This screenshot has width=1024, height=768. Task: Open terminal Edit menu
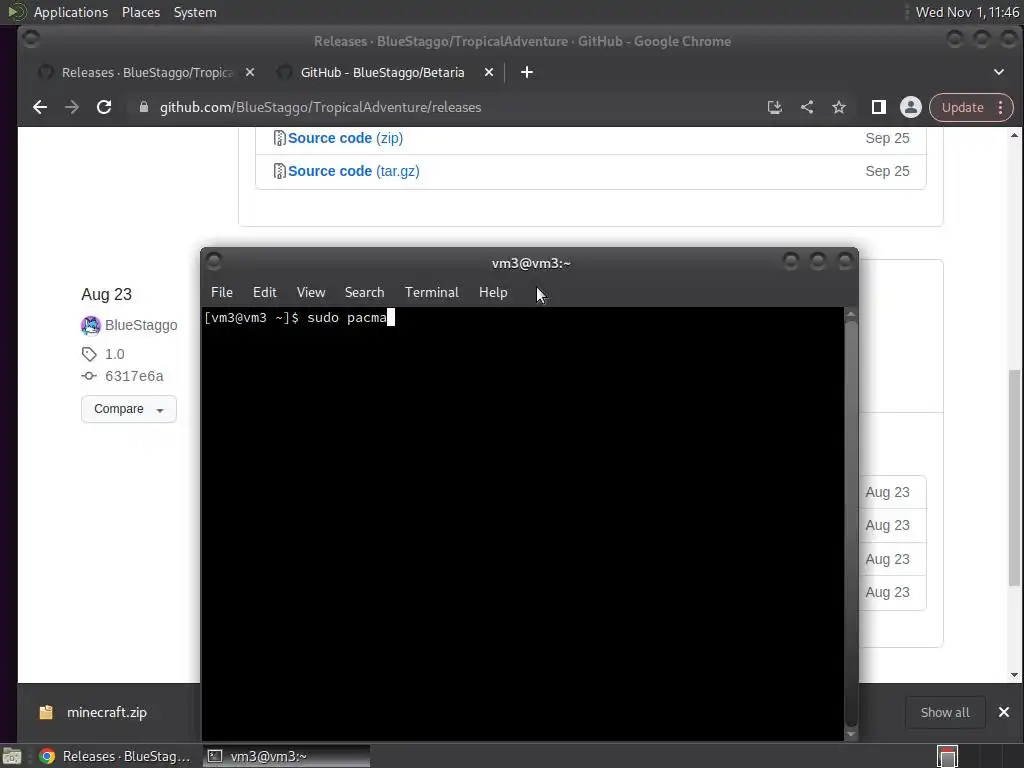tap(264, 293)
